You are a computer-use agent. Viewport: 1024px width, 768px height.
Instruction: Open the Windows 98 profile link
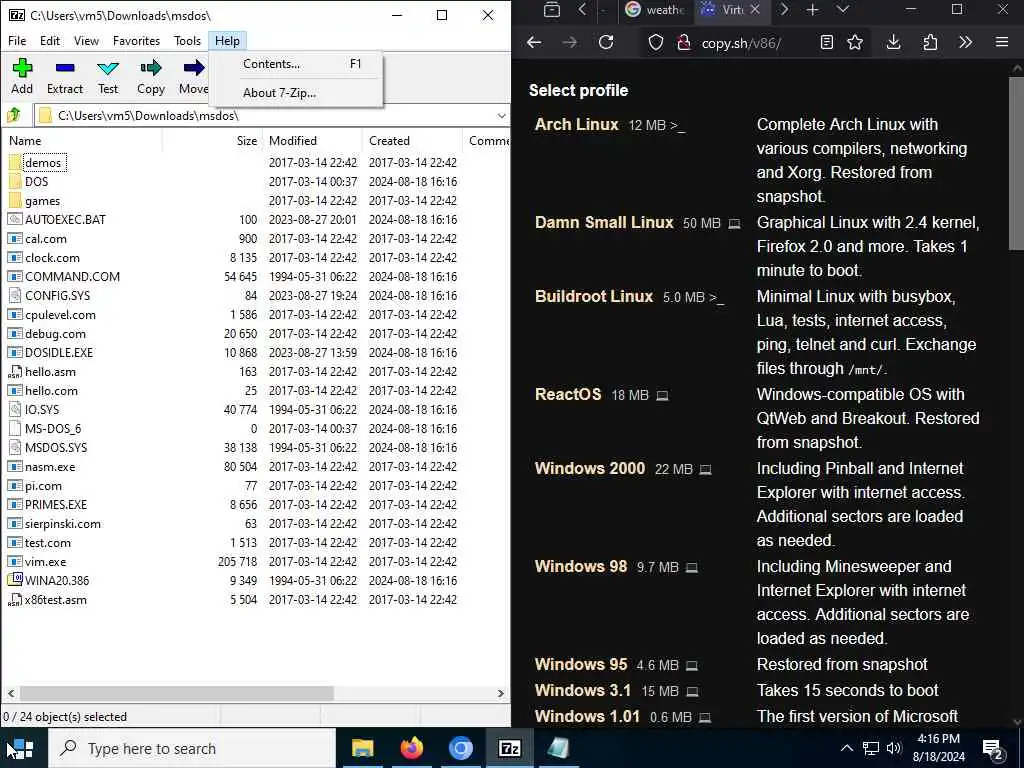coord(581,566)
